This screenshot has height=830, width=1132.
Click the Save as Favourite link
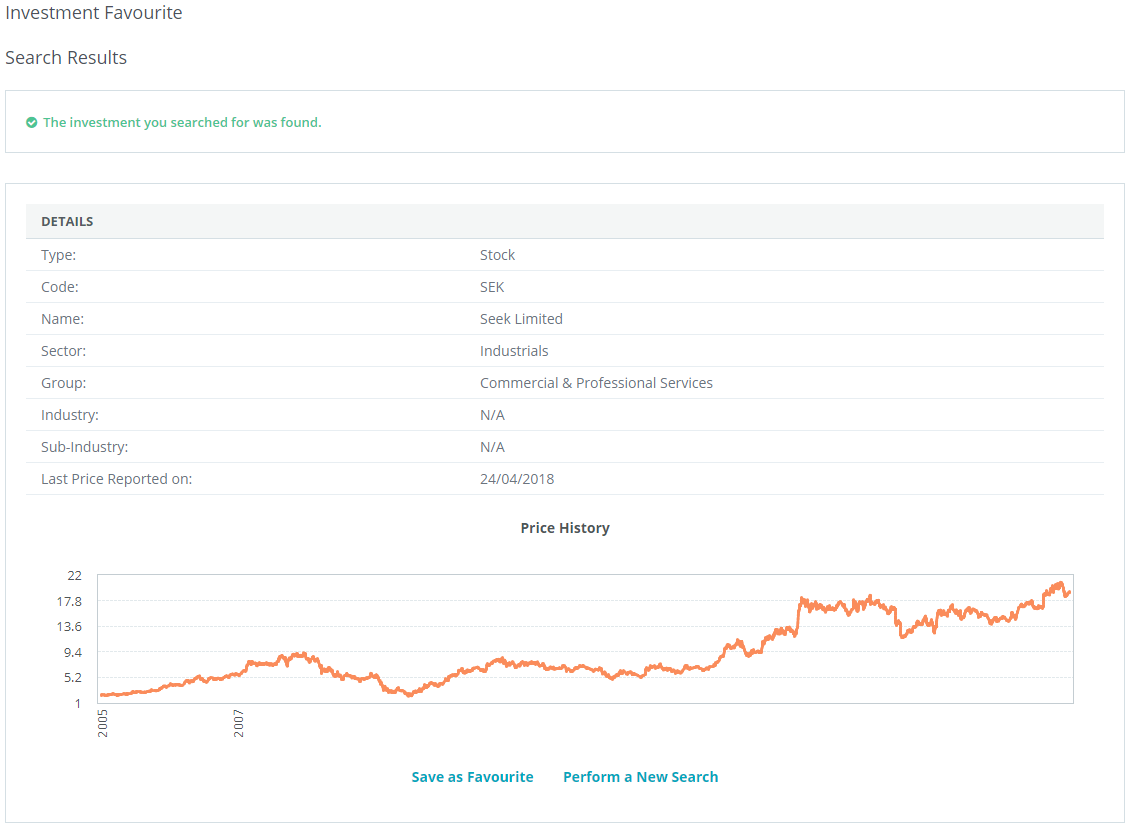click(x=472, y=777)
